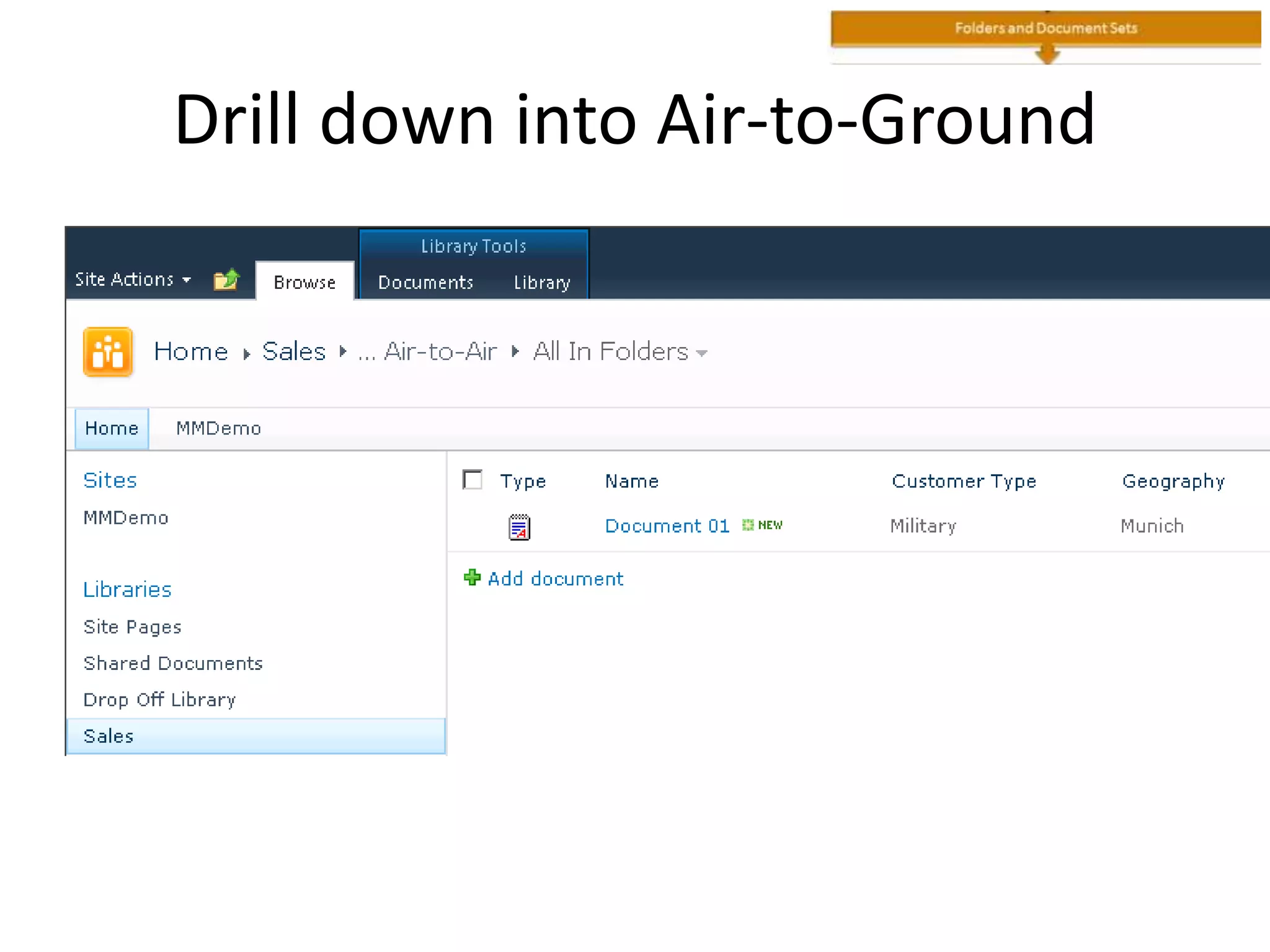Click the green plus Add document icon
The image size is (1270, 952).
tap(472, 578)
